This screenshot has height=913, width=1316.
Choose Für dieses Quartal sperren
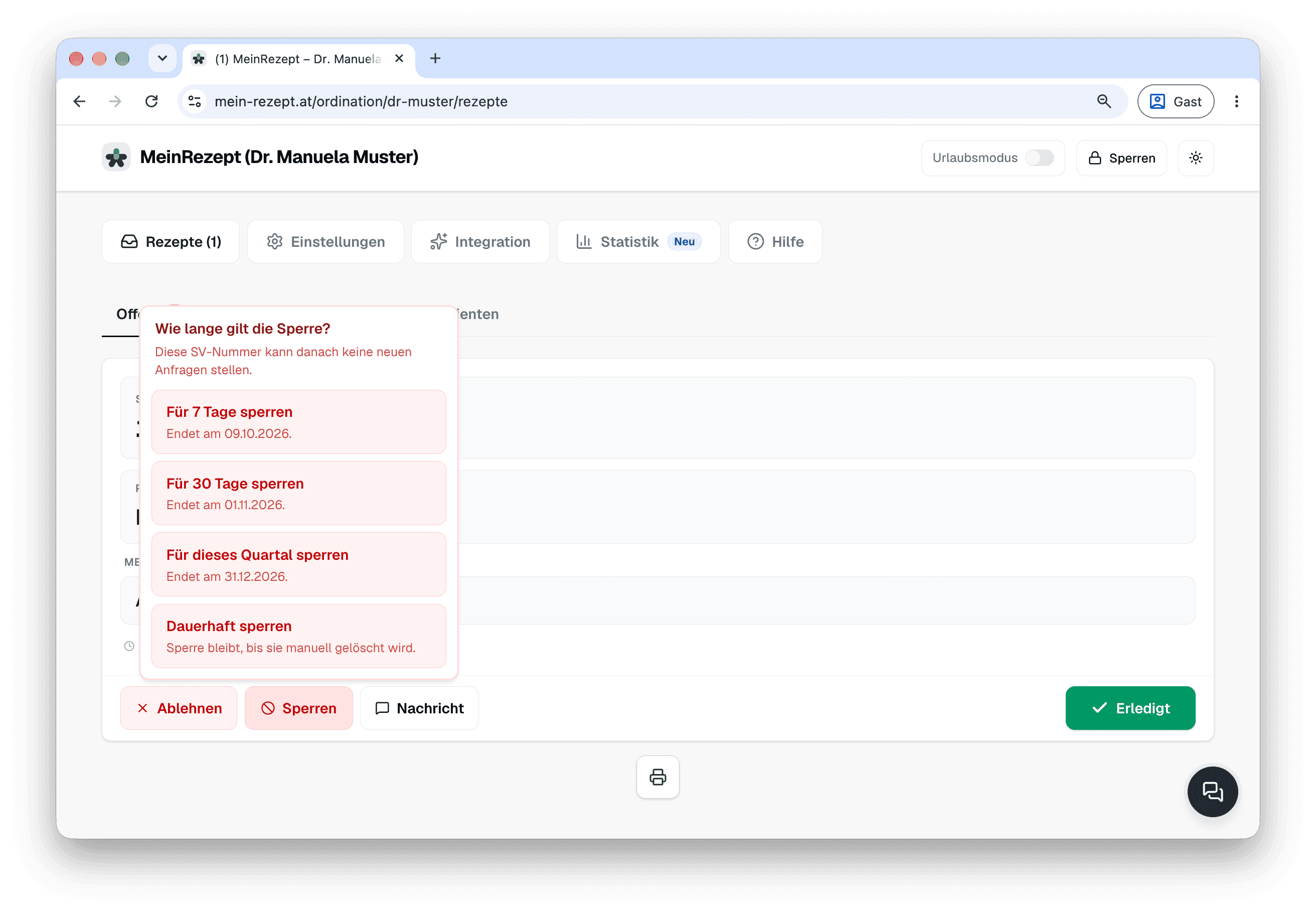298,565
